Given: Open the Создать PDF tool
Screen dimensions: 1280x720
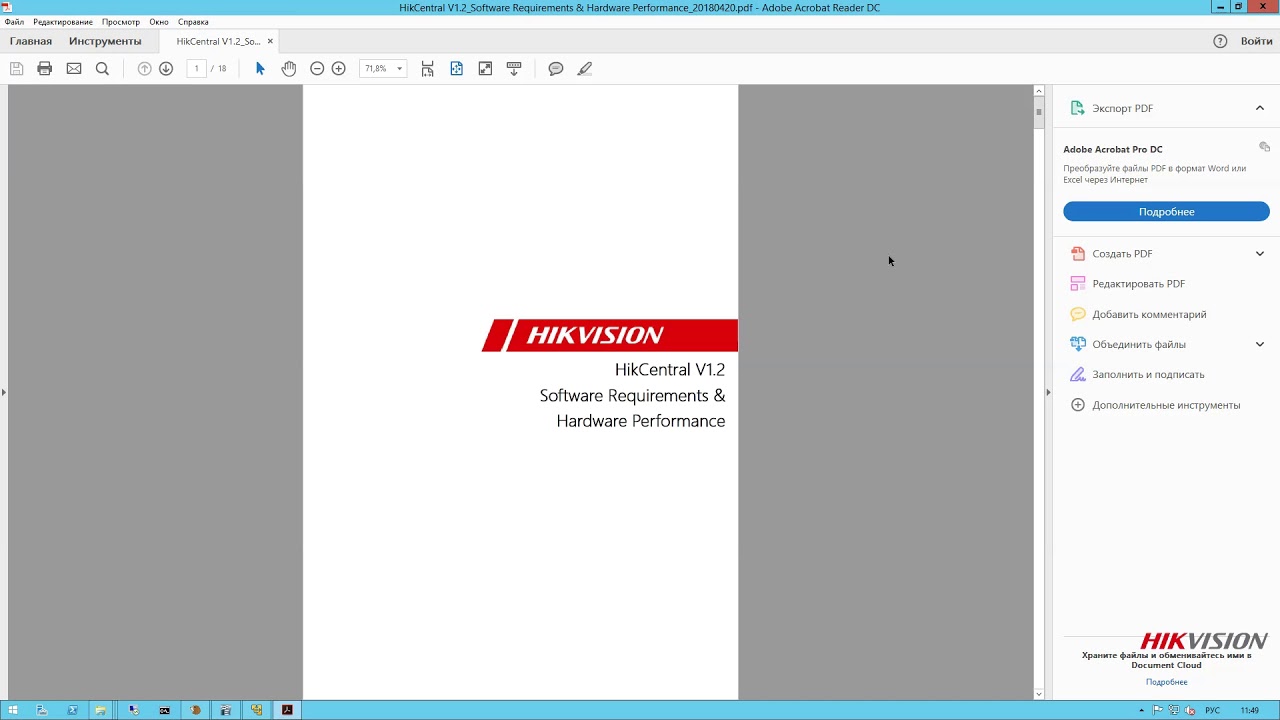Looking at the screenshot, I should (1122, 254).
